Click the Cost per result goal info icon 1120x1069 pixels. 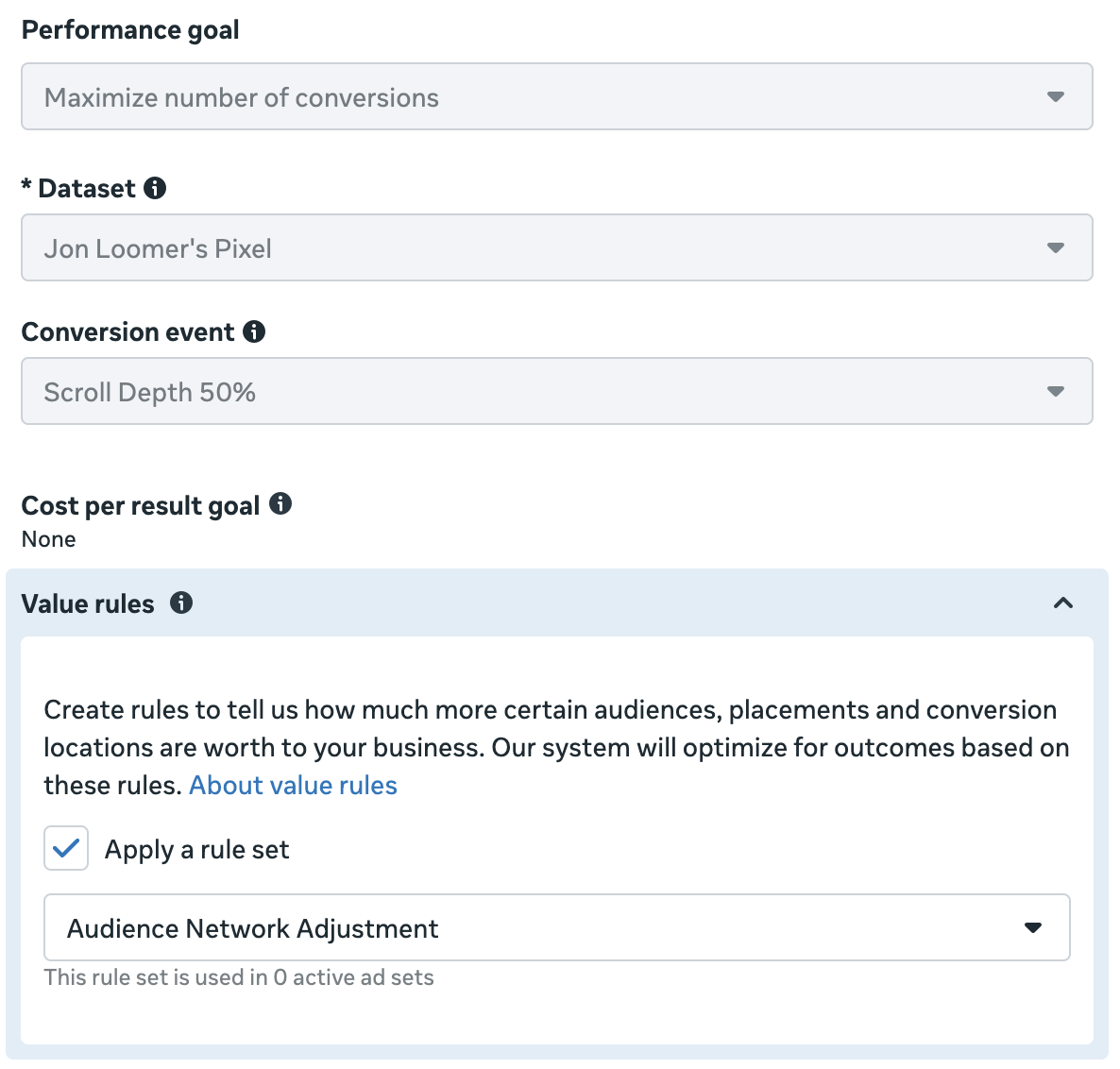click(280, 503)
